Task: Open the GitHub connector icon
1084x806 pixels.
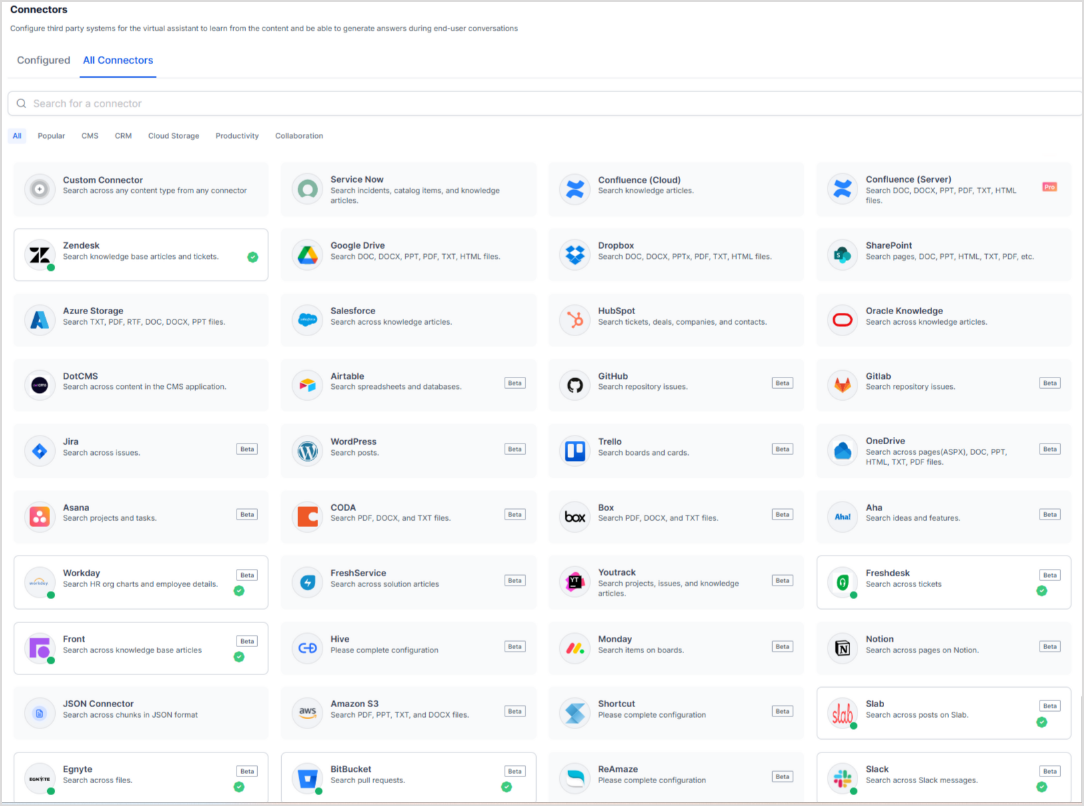Action: point(575,385)
